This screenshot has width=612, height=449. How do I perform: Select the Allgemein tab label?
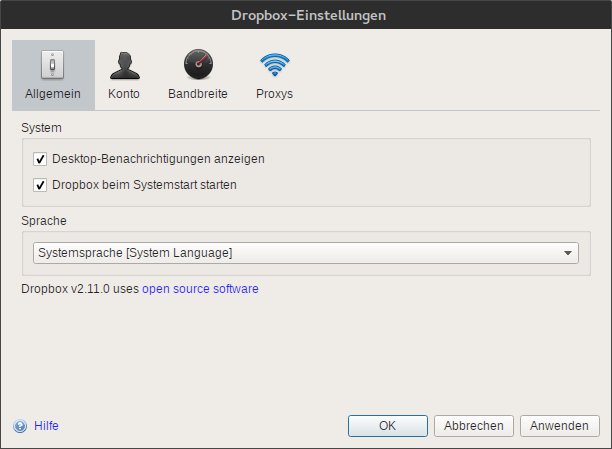[x=53, y=94]
